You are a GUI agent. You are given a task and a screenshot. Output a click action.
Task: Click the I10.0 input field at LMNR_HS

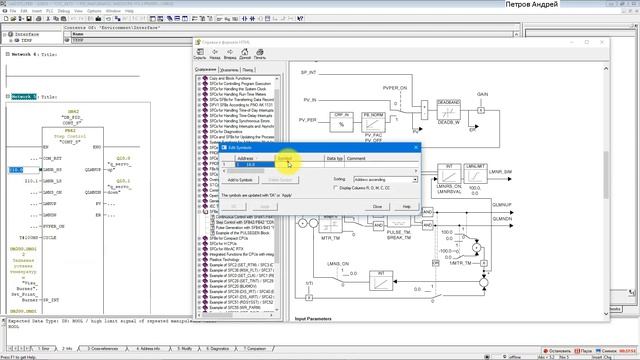23,169
